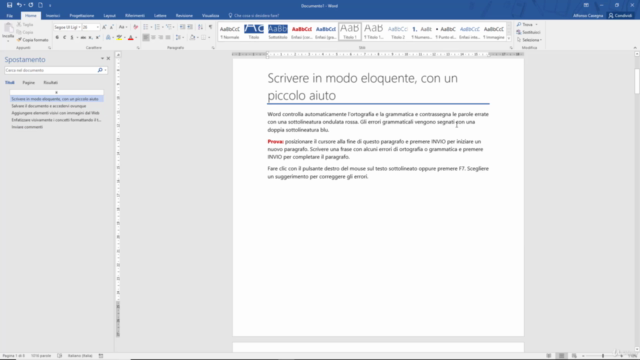Click the vertical document scrollbar thumb

click(x=637, y=81)
